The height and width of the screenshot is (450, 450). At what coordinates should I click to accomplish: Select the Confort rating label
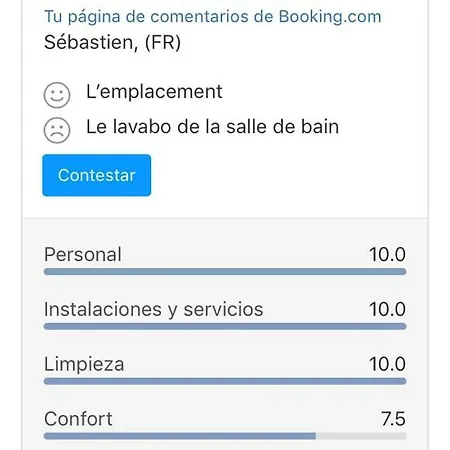[78, 419]
